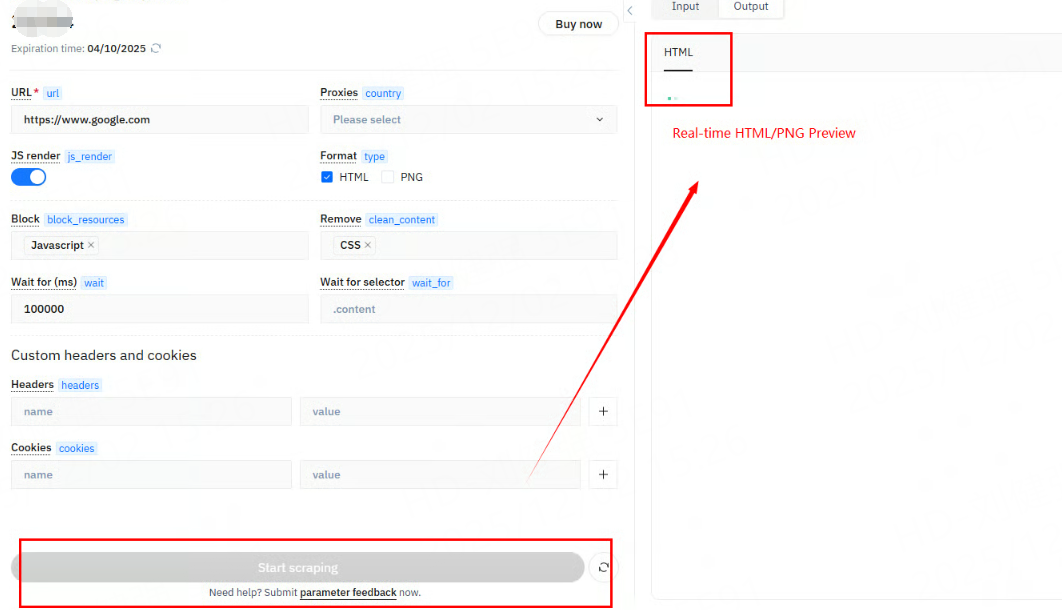Collapse the left panel with chevron arrow
1062x610 pixels.
(630, 10)
